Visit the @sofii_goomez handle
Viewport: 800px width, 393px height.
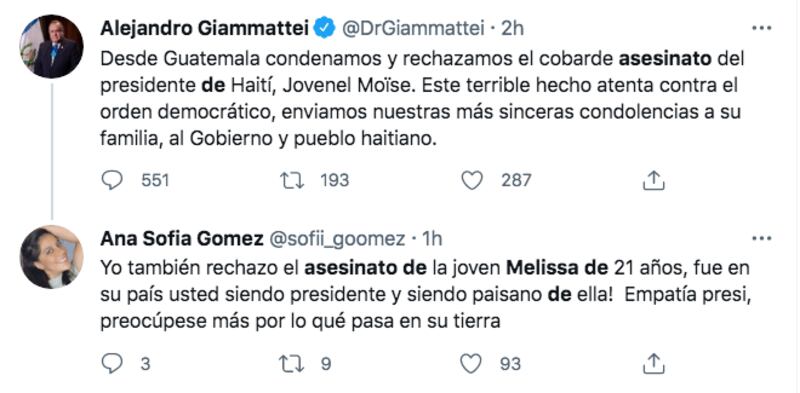click(337, 239)
